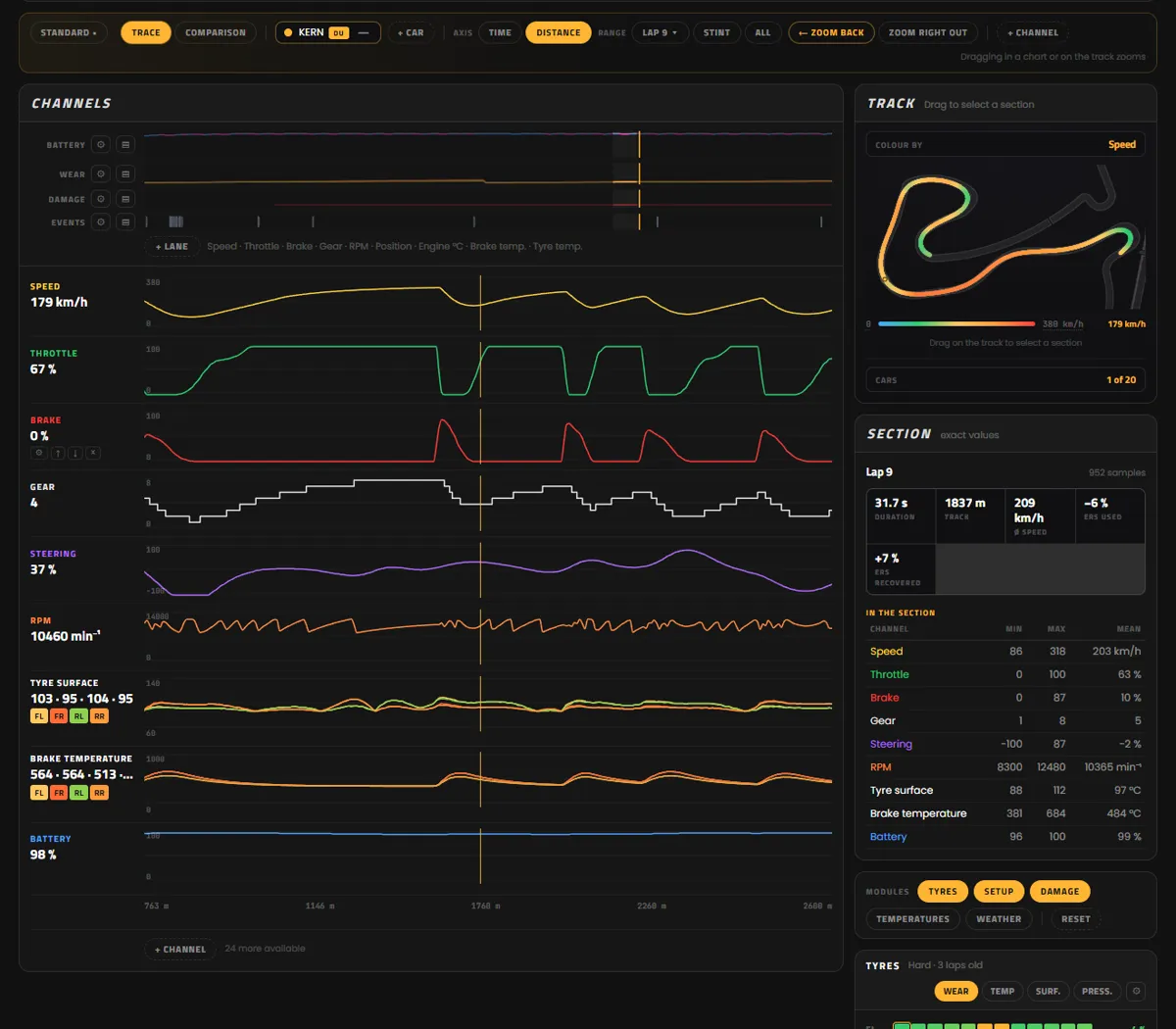Set the axis to Time

click(x=500, y=32)
